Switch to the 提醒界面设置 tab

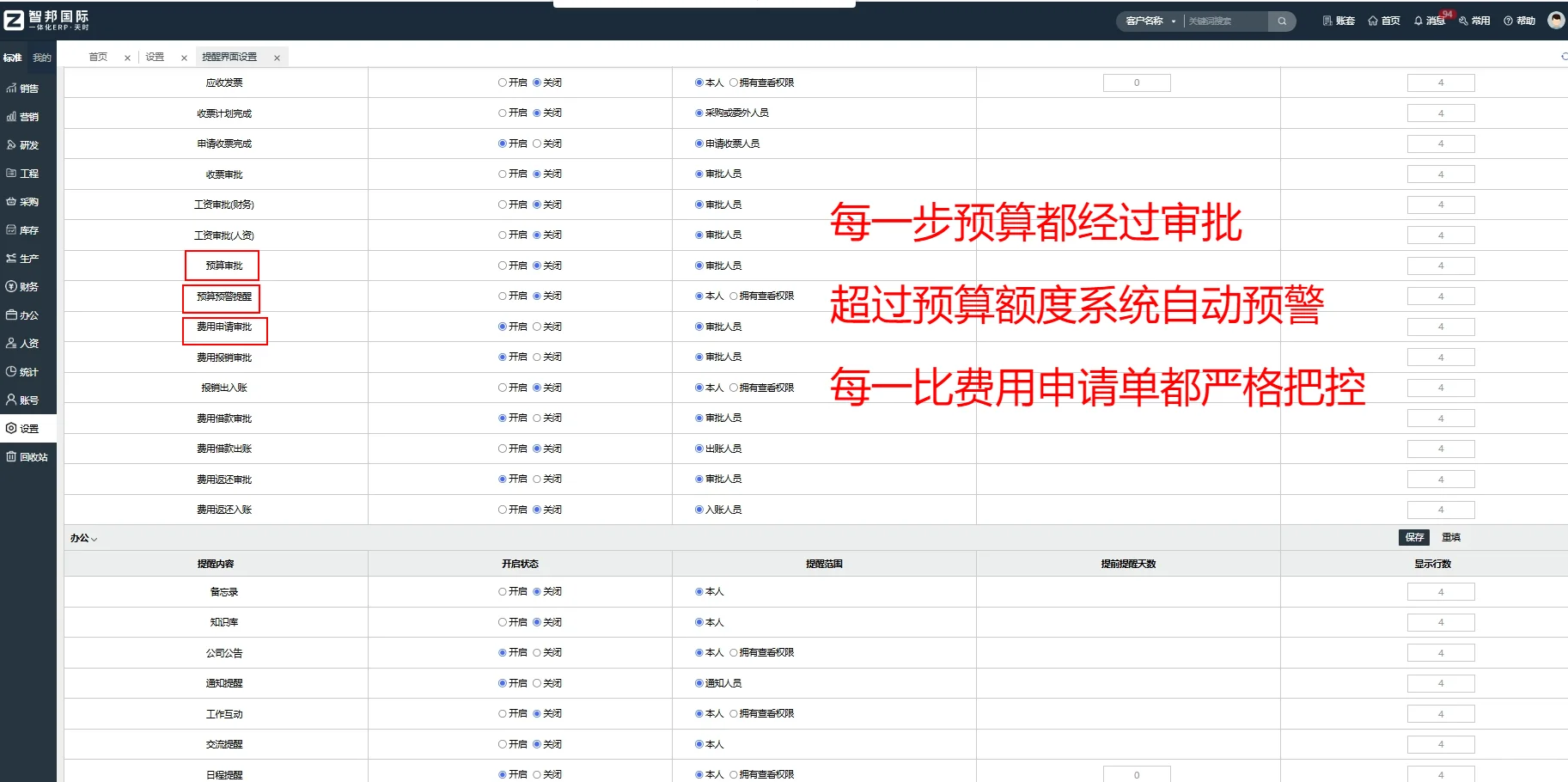(x=229, y=57)
